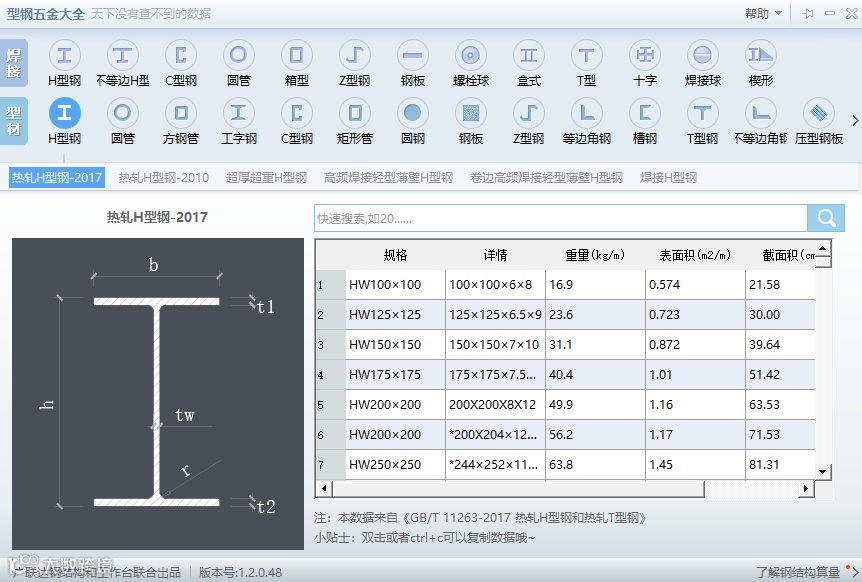Screen dimensions: 862x582
Task: Click the magnifier search button
Action: tap(826, 218)
